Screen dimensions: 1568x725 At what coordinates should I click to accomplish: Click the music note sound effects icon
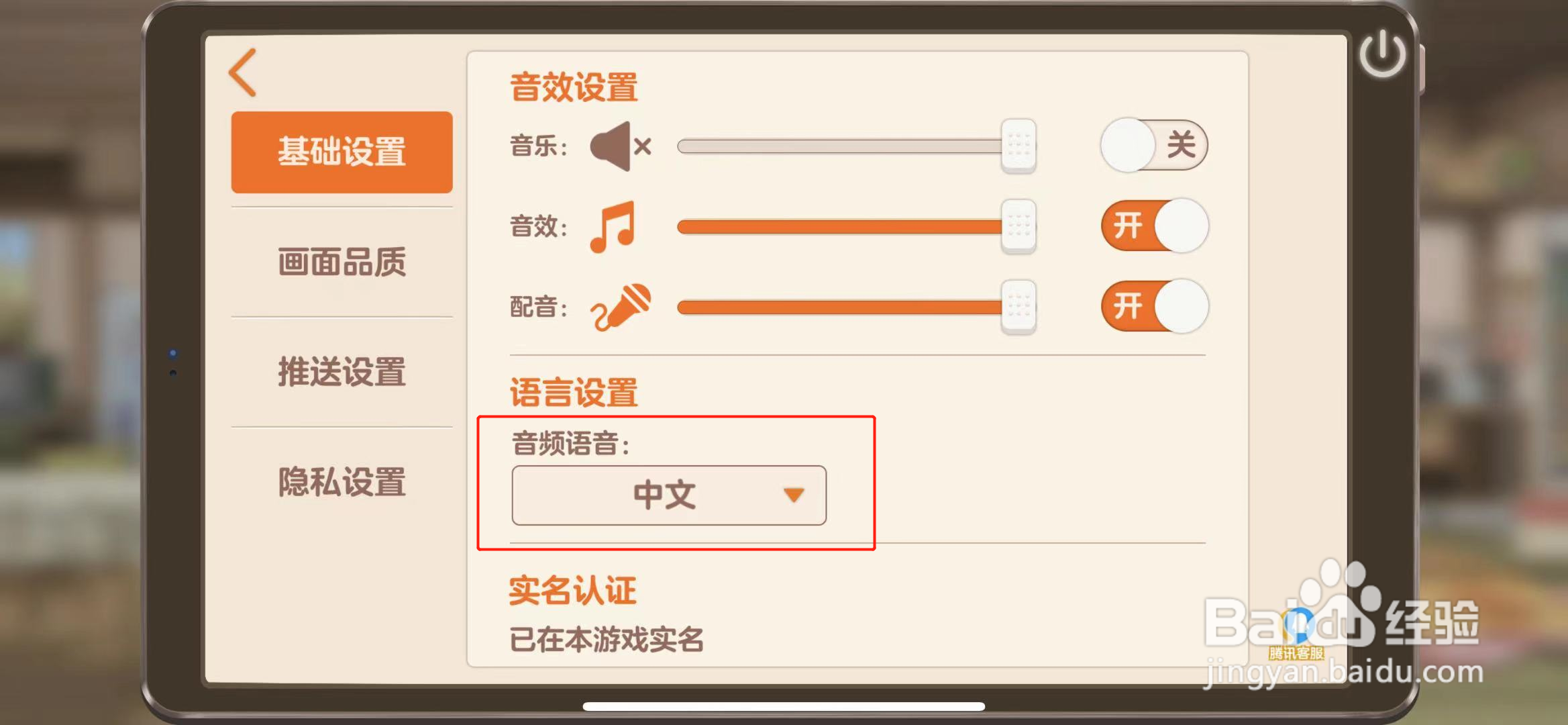click(x=613, y=226)
